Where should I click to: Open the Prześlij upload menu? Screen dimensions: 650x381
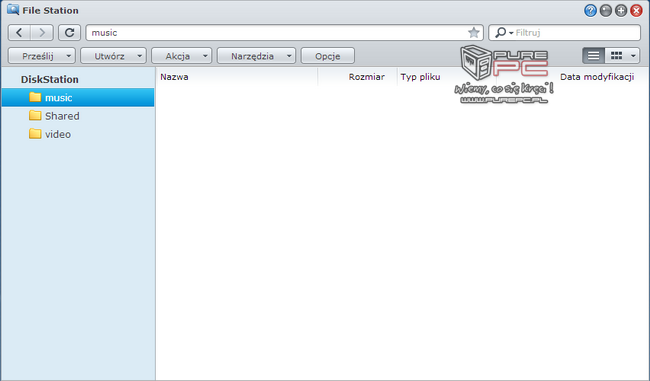click(x=42, y=56)
